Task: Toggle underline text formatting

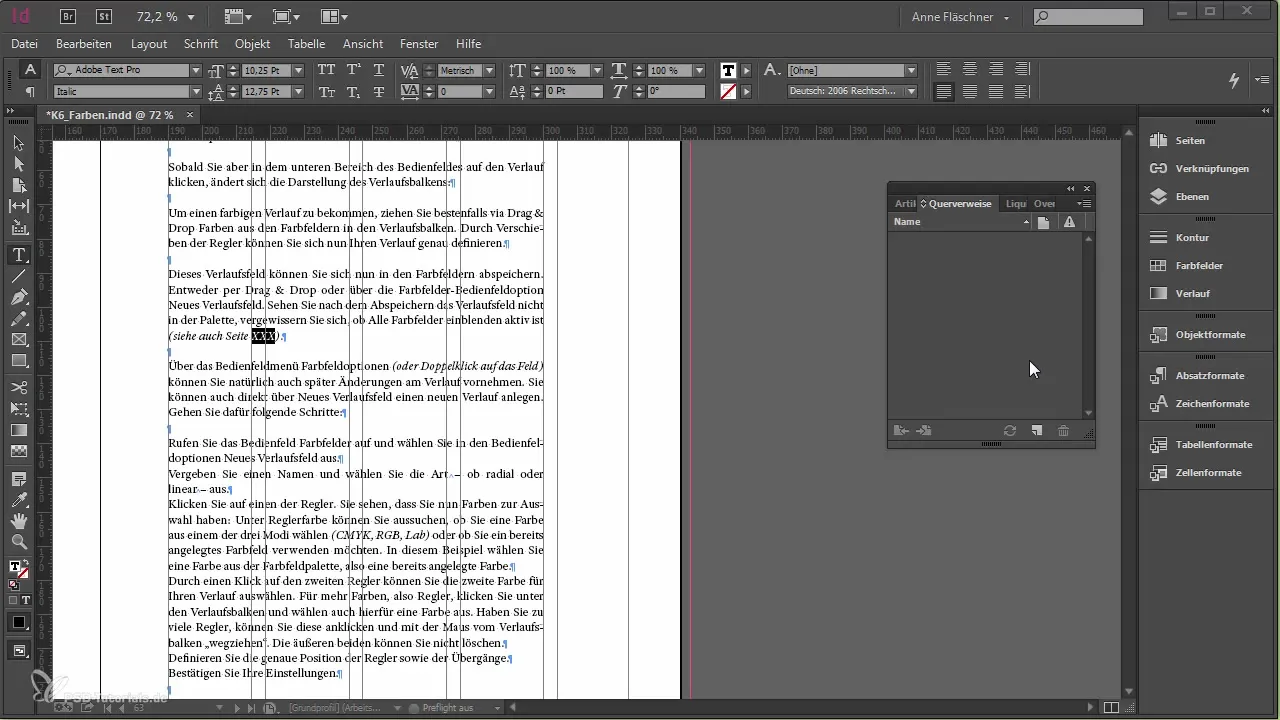Action: [378, 71]
